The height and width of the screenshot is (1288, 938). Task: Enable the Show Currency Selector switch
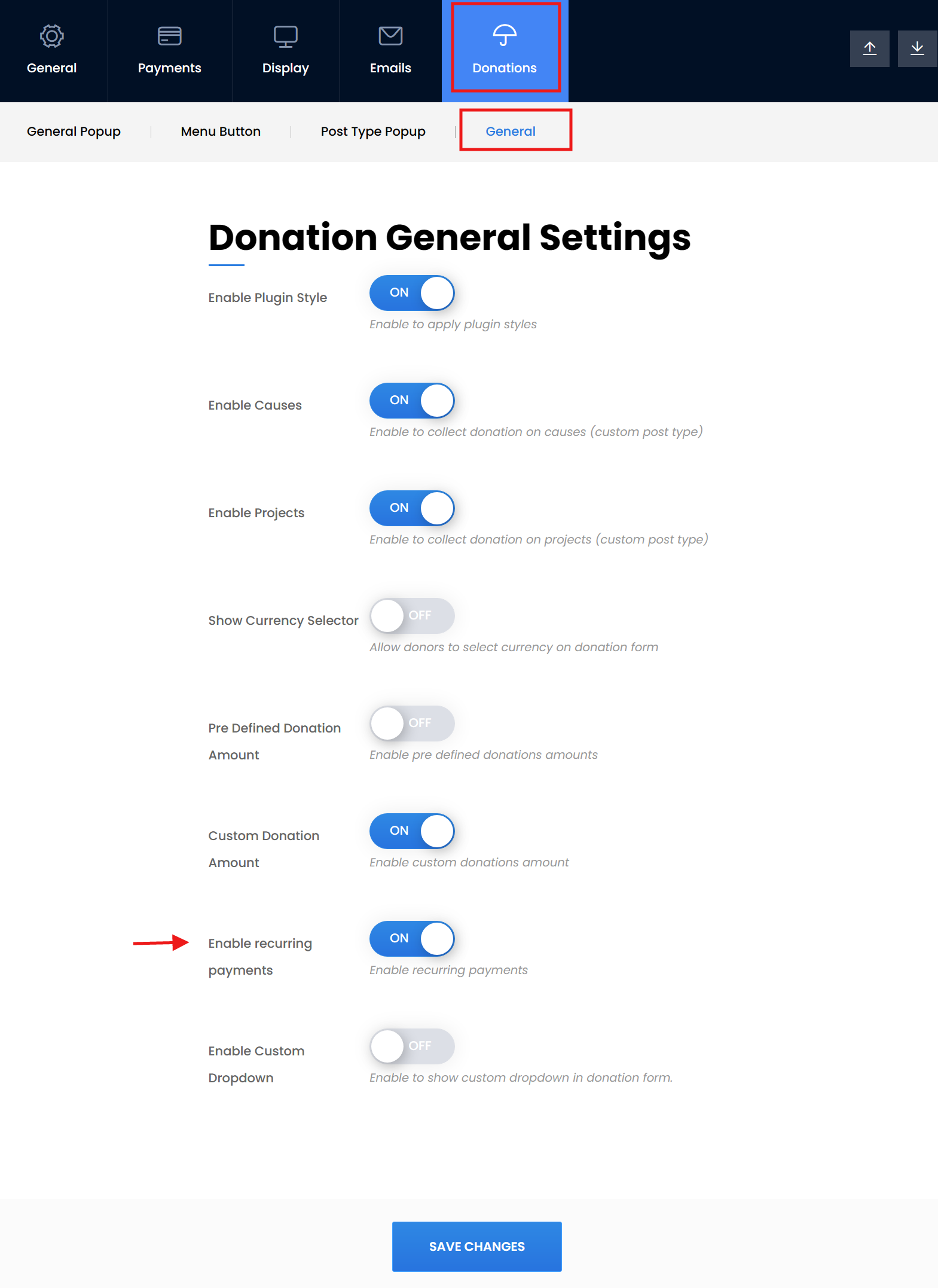(412, 616)
